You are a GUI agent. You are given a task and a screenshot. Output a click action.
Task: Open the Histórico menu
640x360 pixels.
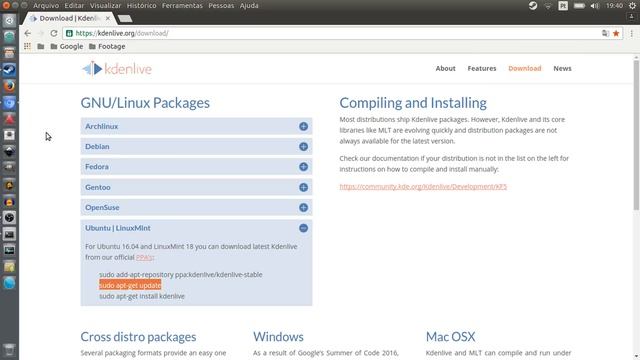click(141, 6)
